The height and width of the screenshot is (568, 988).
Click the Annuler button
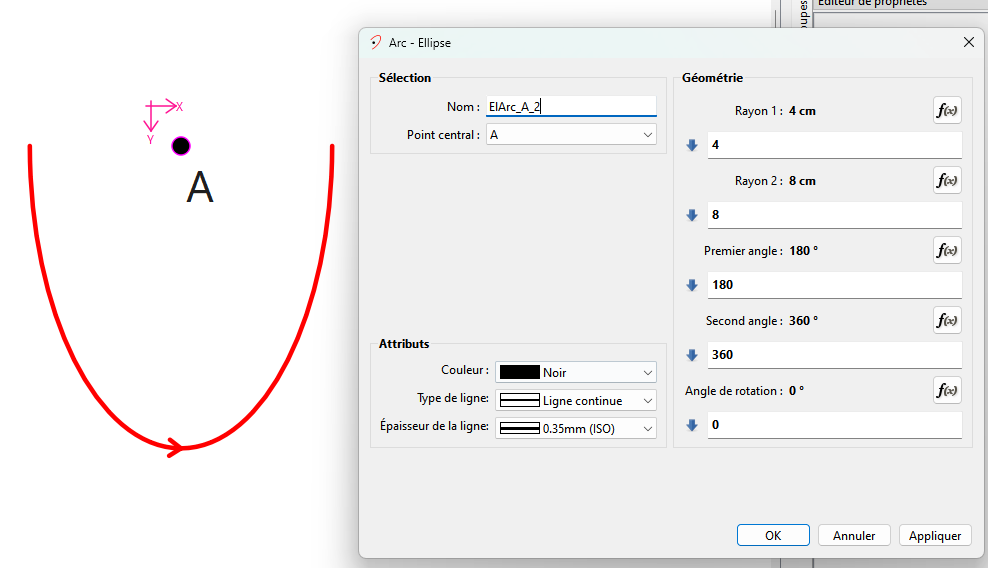click(x=854, y=536)
